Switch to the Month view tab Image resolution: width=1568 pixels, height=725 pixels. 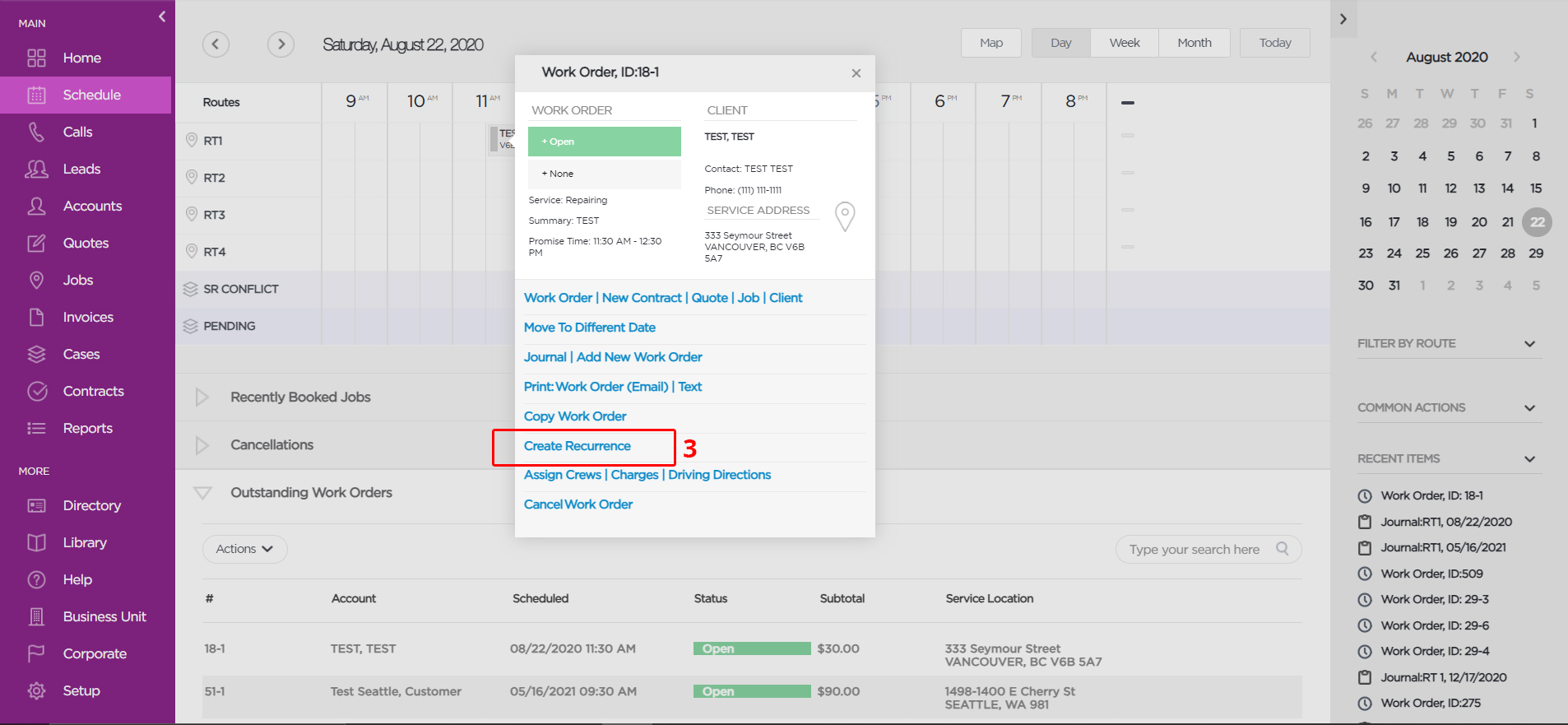(x=1195, y=43)
